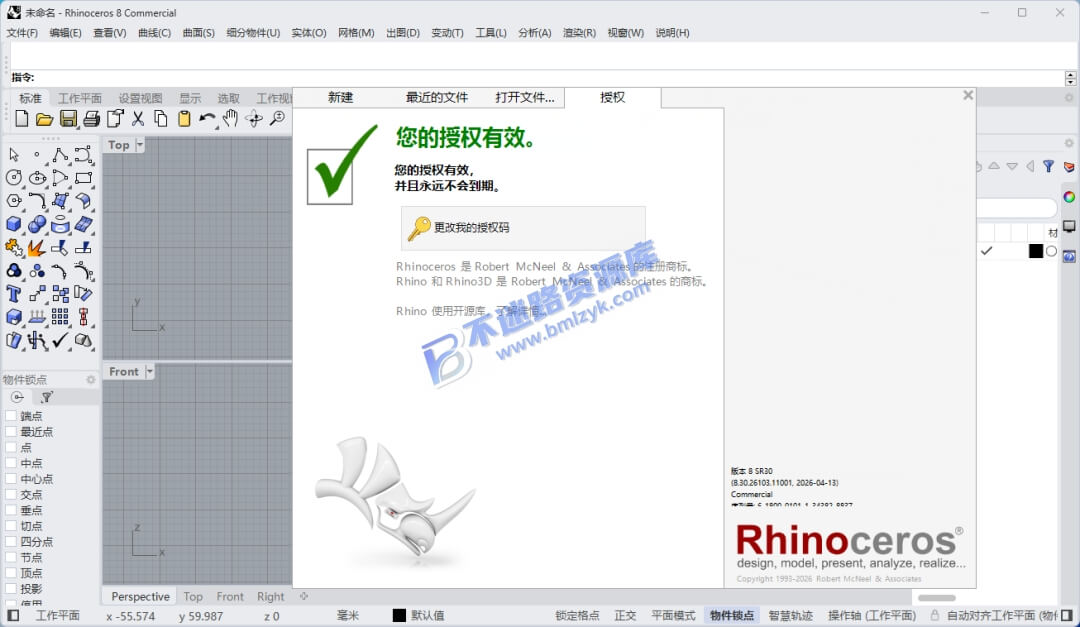Select the Text object tool

pos(14,294)
